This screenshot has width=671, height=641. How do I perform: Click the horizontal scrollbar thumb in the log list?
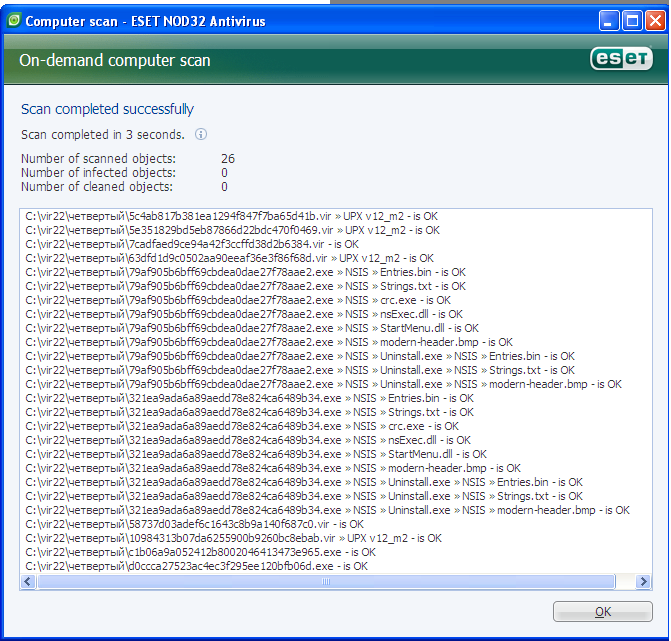(x=326, y=582)
